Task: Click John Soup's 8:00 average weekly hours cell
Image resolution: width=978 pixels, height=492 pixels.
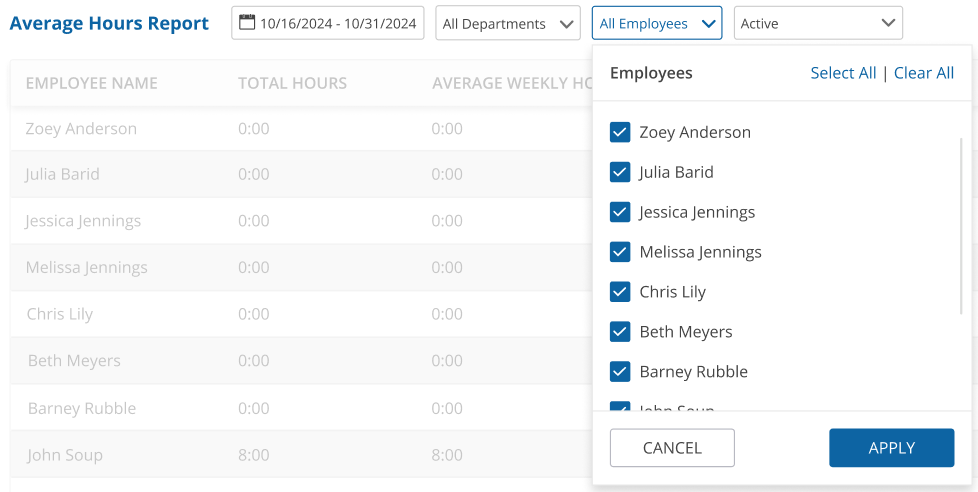Action: click(447, 455)
